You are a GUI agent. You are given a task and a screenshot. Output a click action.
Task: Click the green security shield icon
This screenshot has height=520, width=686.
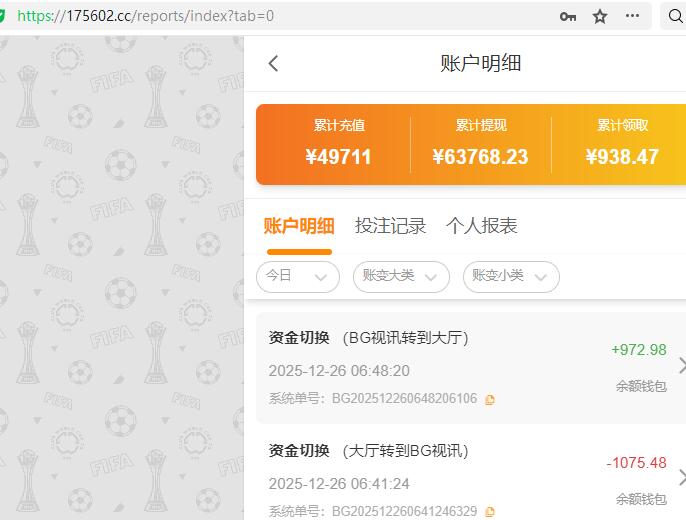[2, 16]
